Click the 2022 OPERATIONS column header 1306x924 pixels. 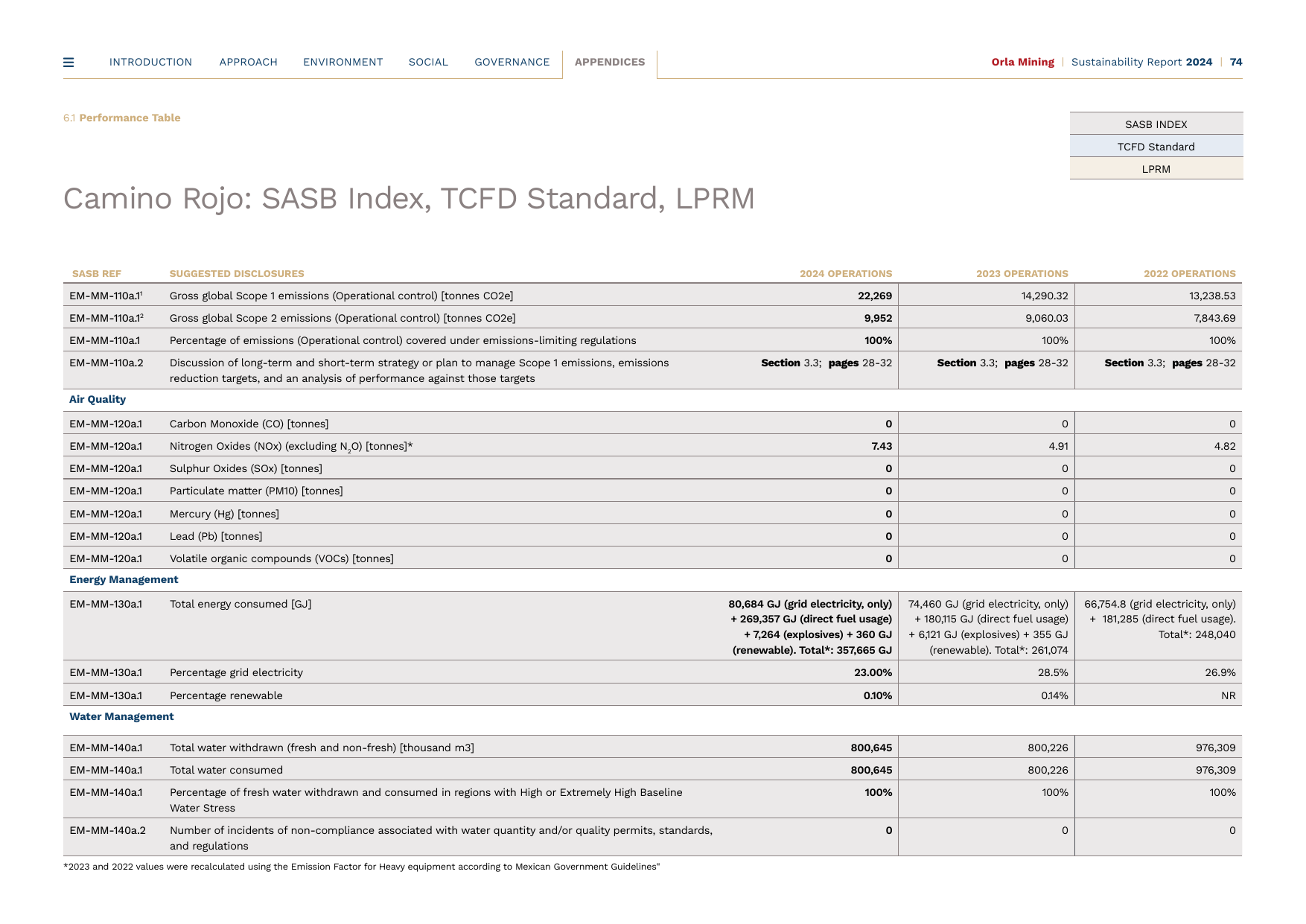click(x=1190, y=274)
